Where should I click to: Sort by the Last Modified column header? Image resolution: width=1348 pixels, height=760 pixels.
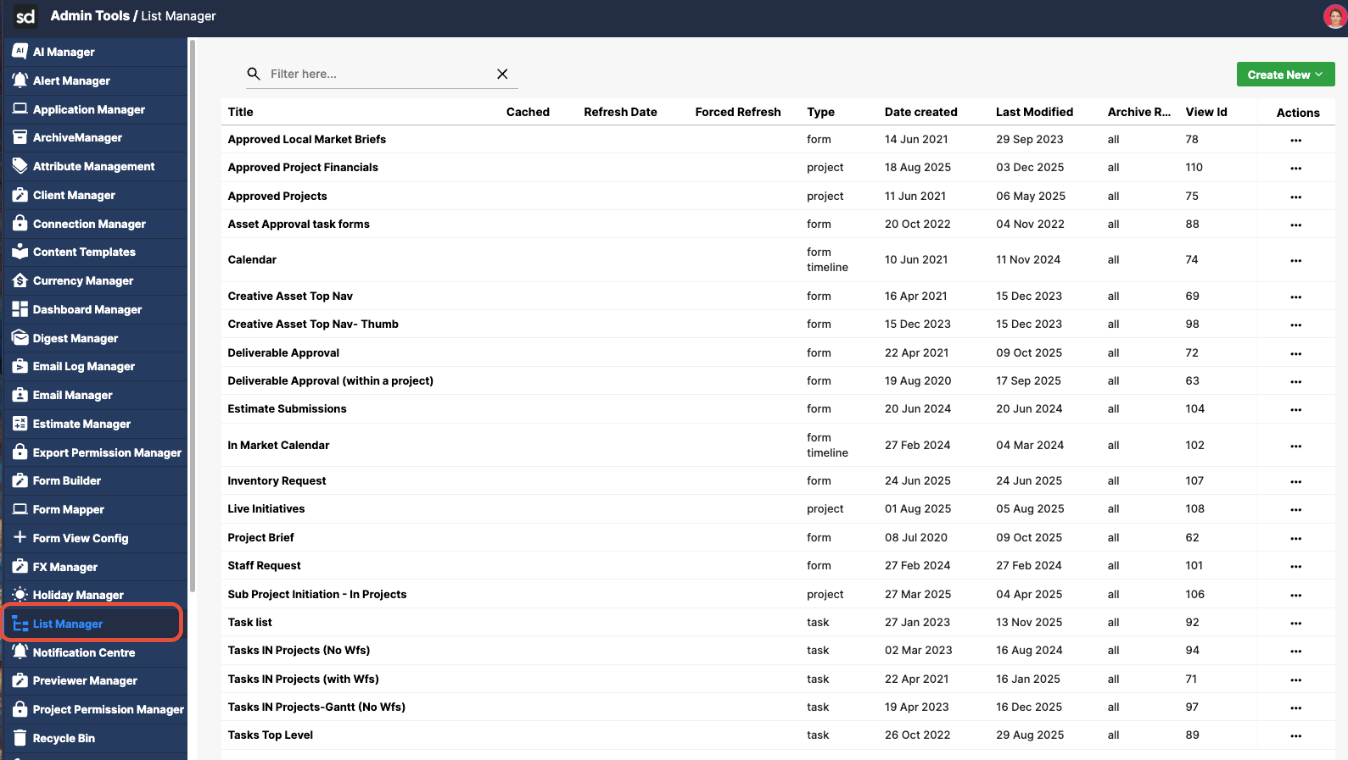pyautogui.click(x=1034, y=112)
